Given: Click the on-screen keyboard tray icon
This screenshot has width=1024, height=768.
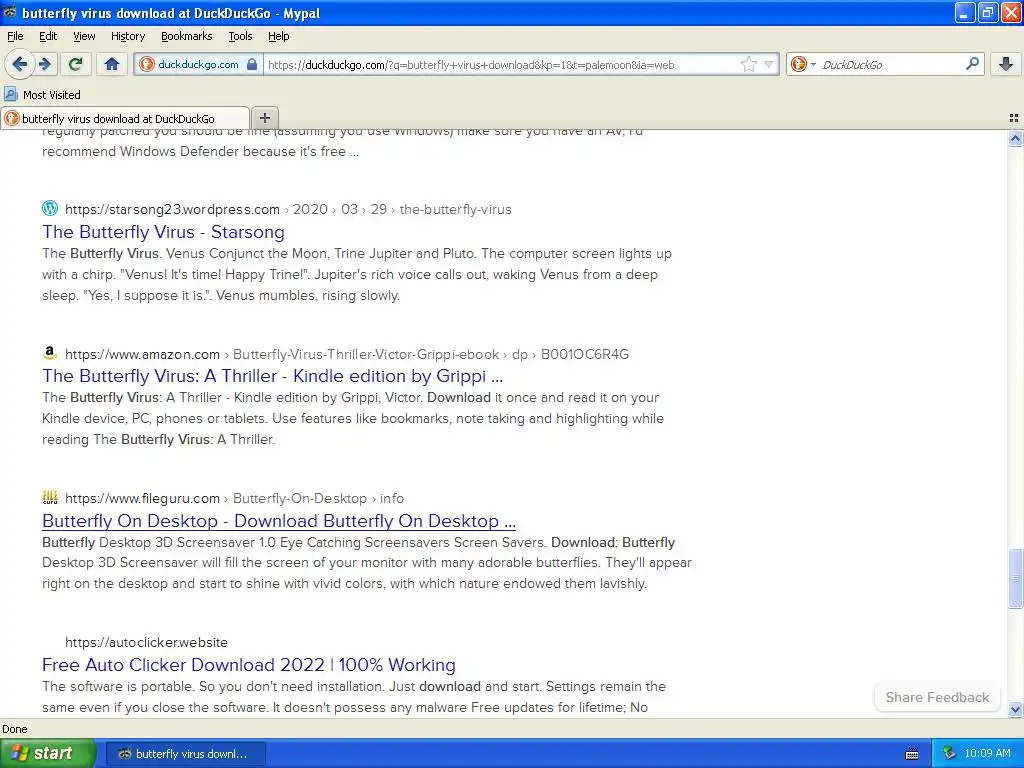Looking at the screenshot, I should 912,754.
